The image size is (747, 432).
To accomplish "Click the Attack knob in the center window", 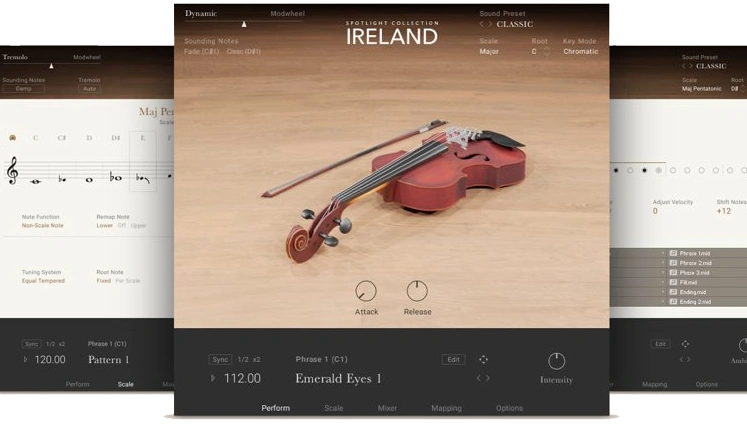I will (x=366, y=291).
